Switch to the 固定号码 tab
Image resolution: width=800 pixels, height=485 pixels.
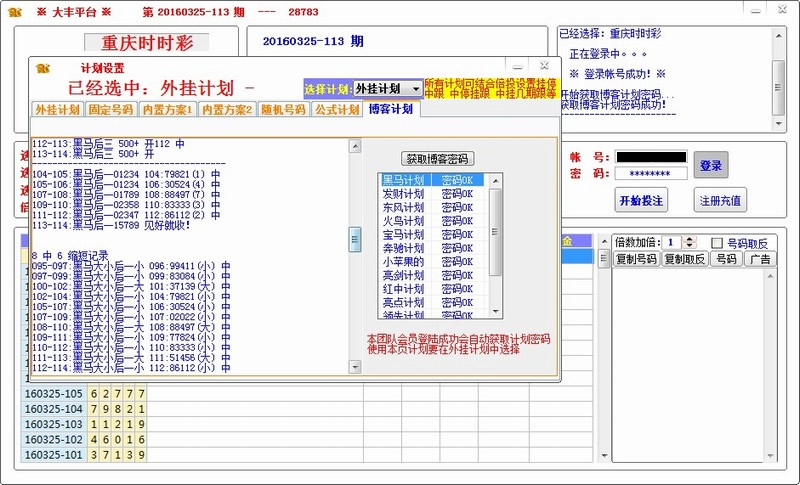click(110, 109)
